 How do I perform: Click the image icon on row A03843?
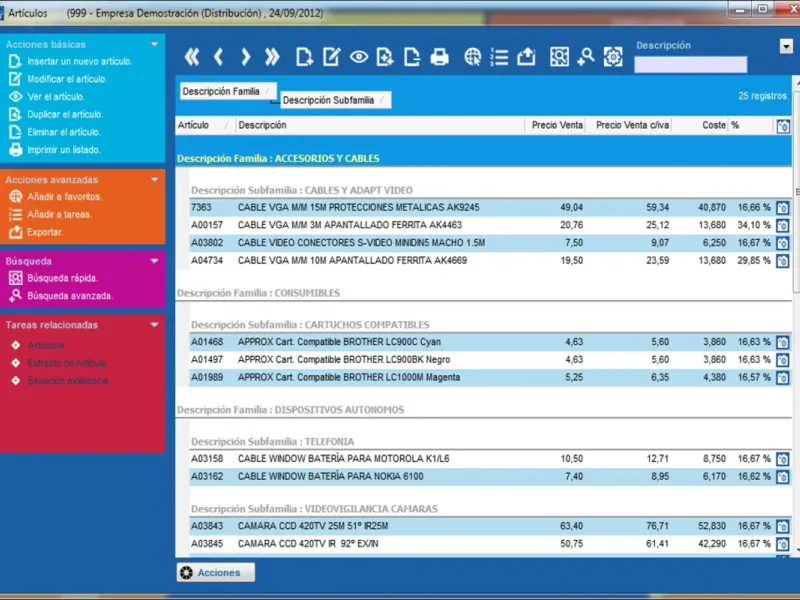tap(783, 527)
